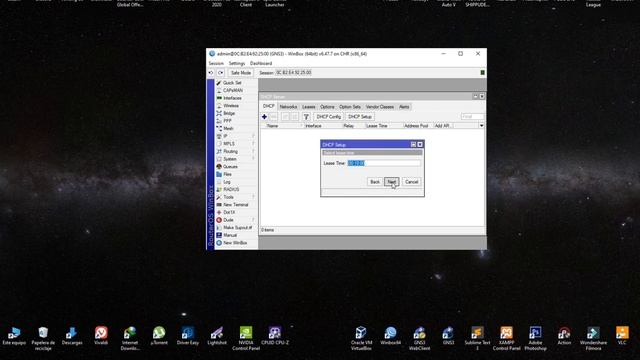Screen dimensions: 640x360
Task: Switch to the Option Sets tab
Action: pos(350,107)
